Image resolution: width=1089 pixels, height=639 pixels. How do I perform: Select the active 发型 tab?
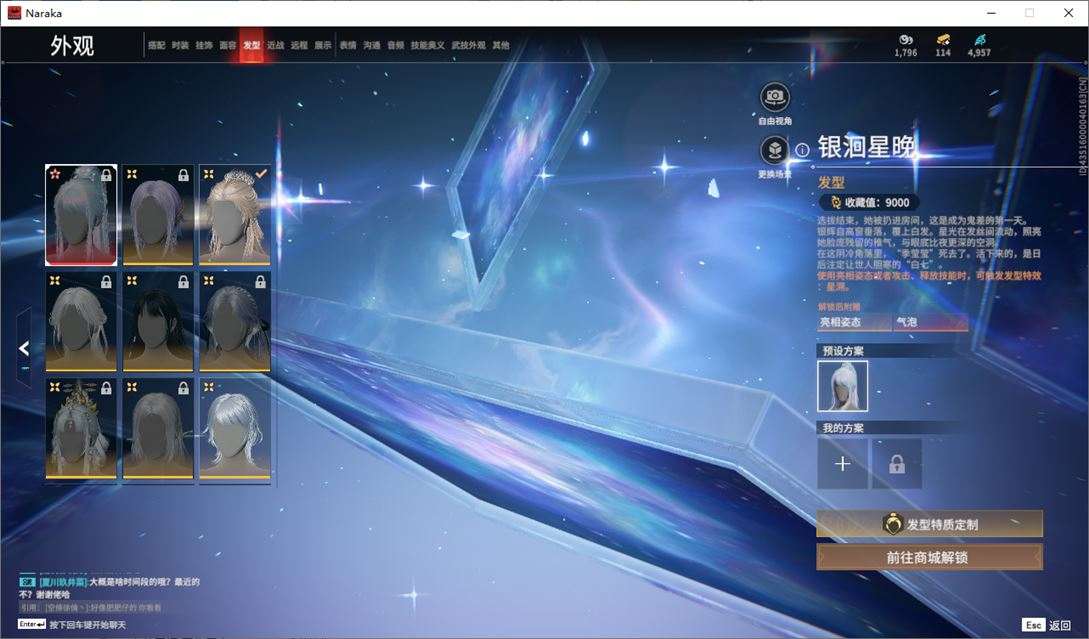point(251,45)
